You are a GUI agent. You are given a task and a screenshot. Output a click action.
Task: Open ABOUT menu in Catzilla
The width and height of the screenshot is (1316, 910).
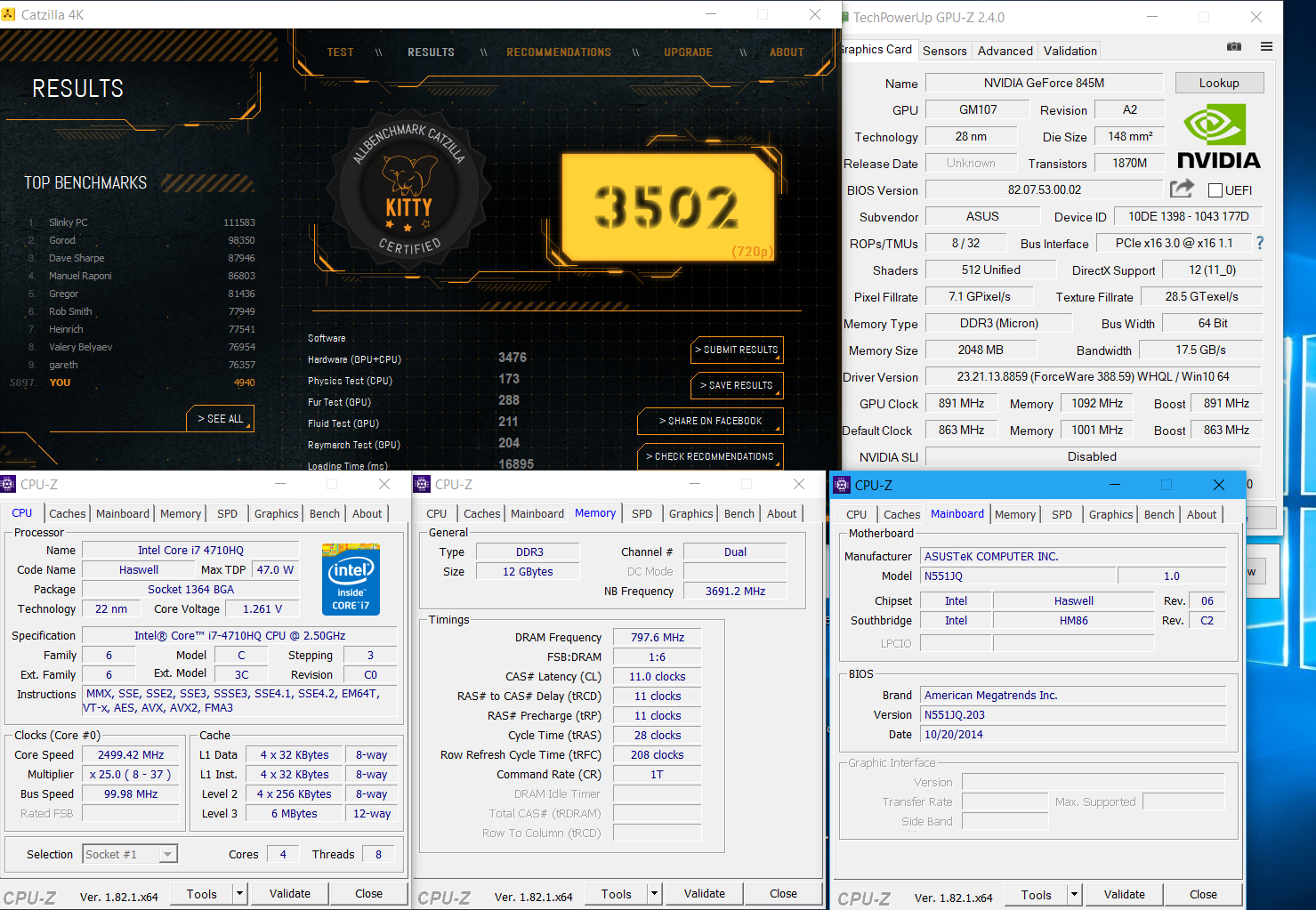pos(787,52)
